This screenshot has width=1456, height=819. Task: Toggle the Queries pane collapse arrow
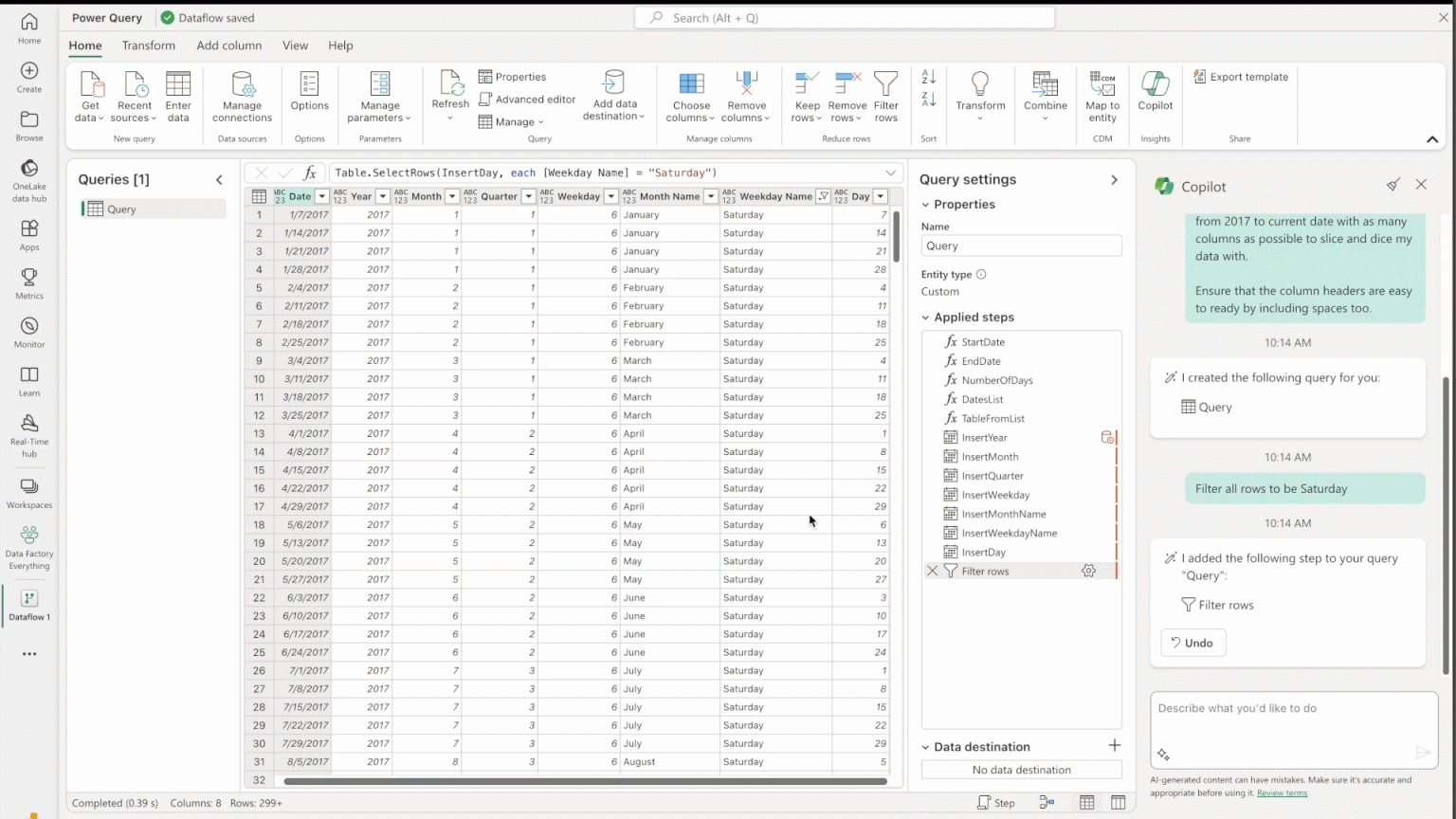click(x=219, y=179)
